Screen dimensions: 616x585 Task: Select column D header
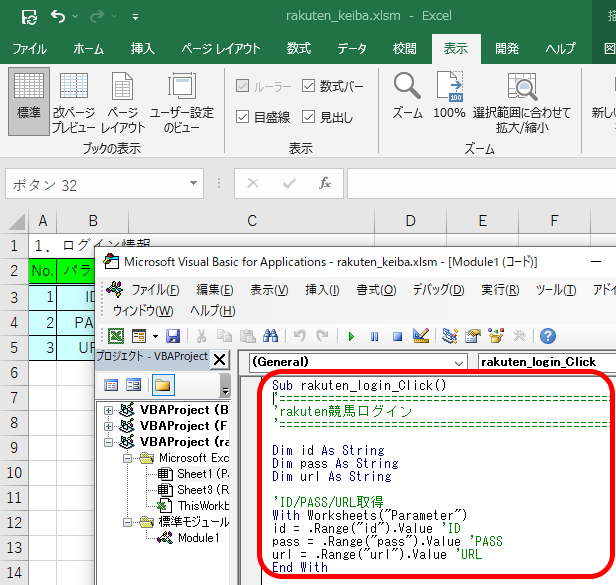(x=411, y=221)
